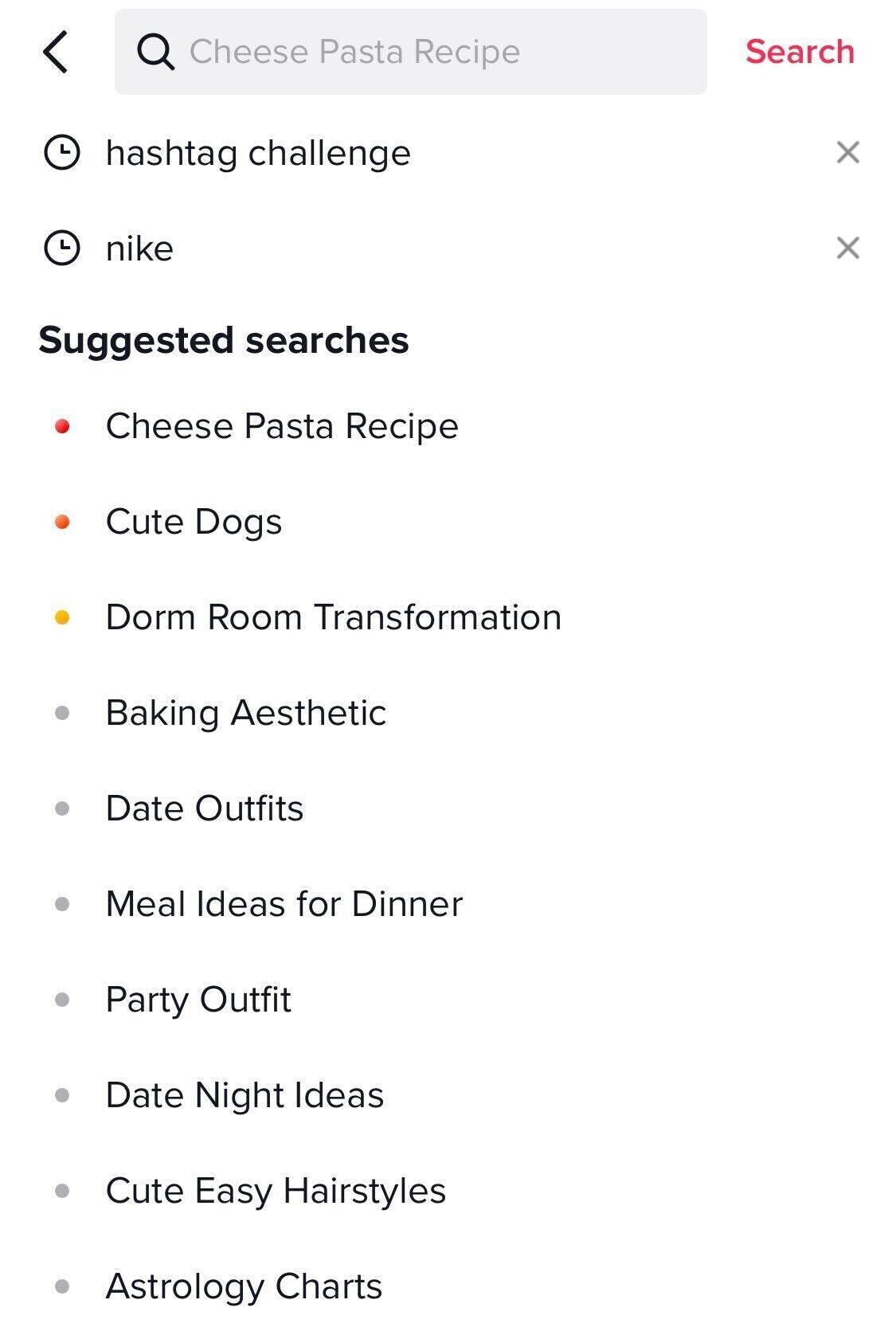
Task: Click the magnifying glass search icon
Action: pyautogui.click(x=155, y=53)
